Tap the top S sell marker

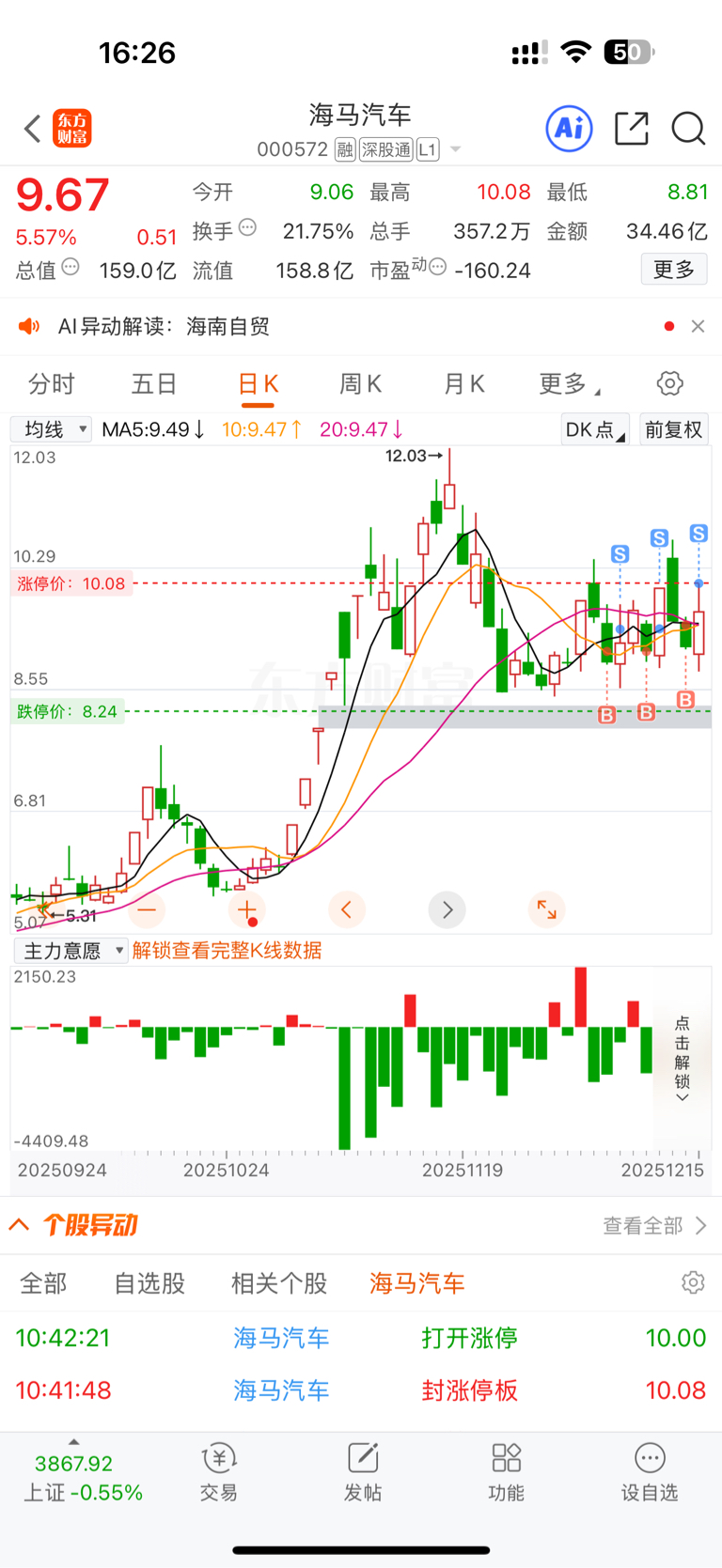[698, 534]
